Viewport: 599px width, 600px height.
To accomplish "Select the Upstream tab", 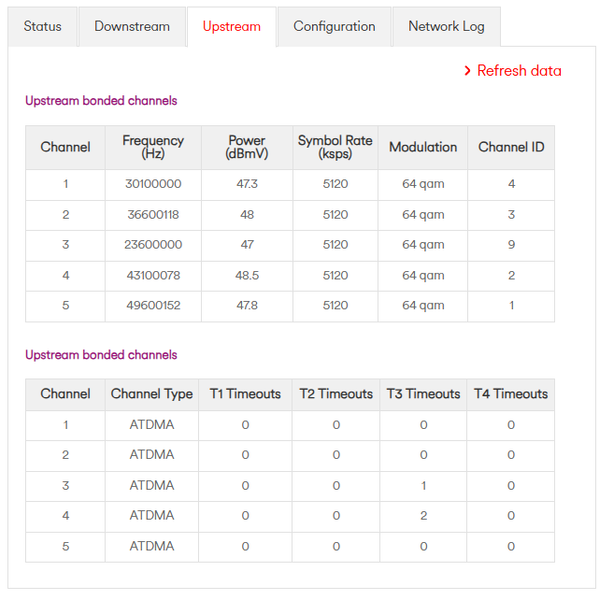I will point(232,27).
